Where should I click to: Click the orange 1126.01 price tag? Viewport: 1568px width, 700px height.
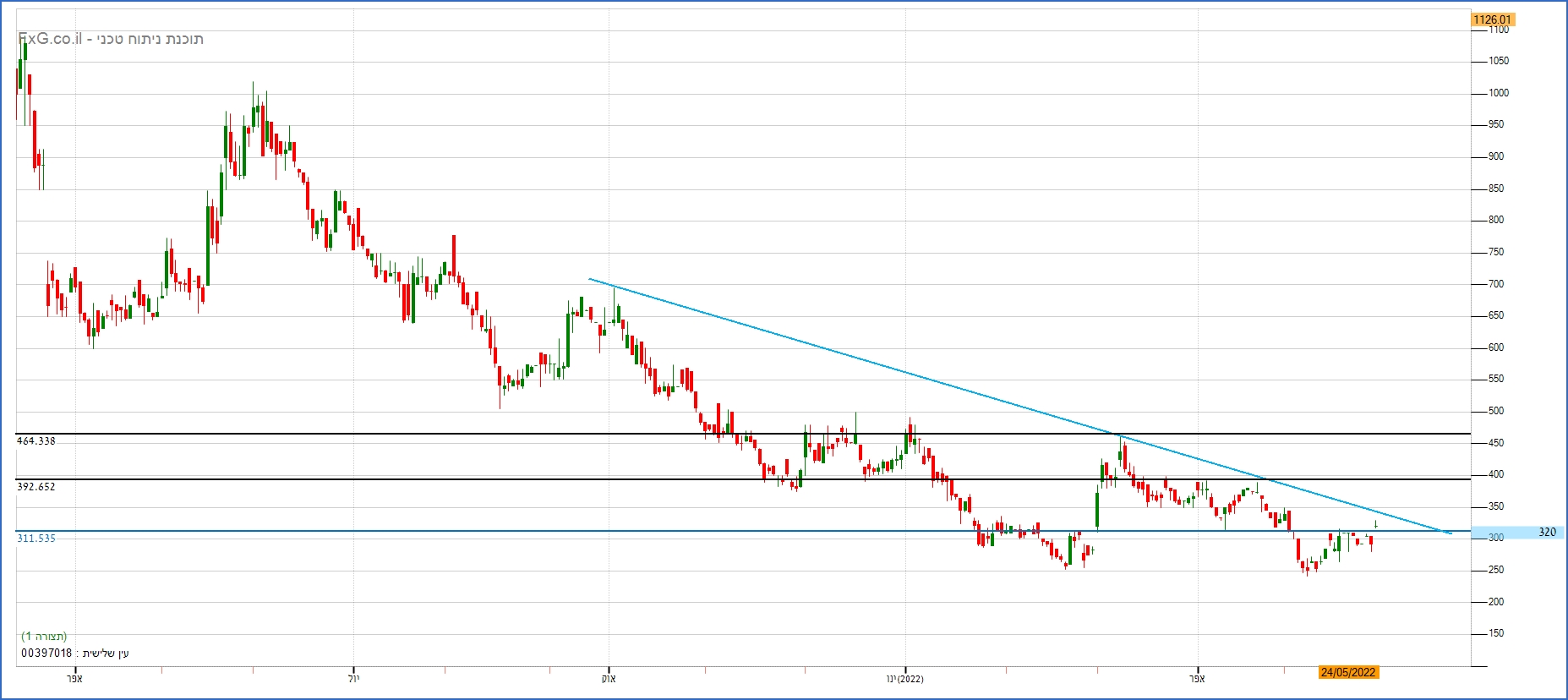coord(1492,19)
